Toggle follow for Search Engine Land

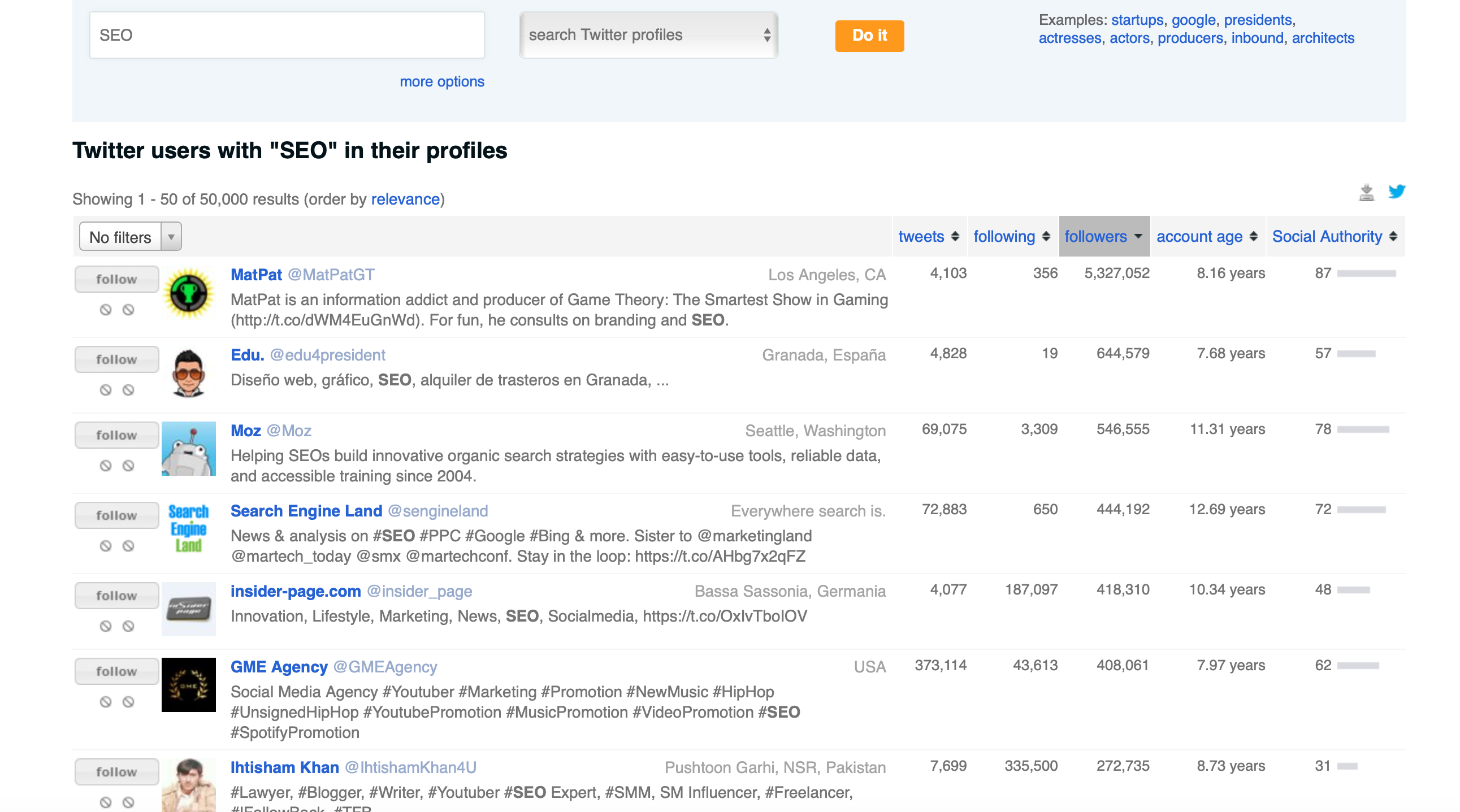point(116,515)
